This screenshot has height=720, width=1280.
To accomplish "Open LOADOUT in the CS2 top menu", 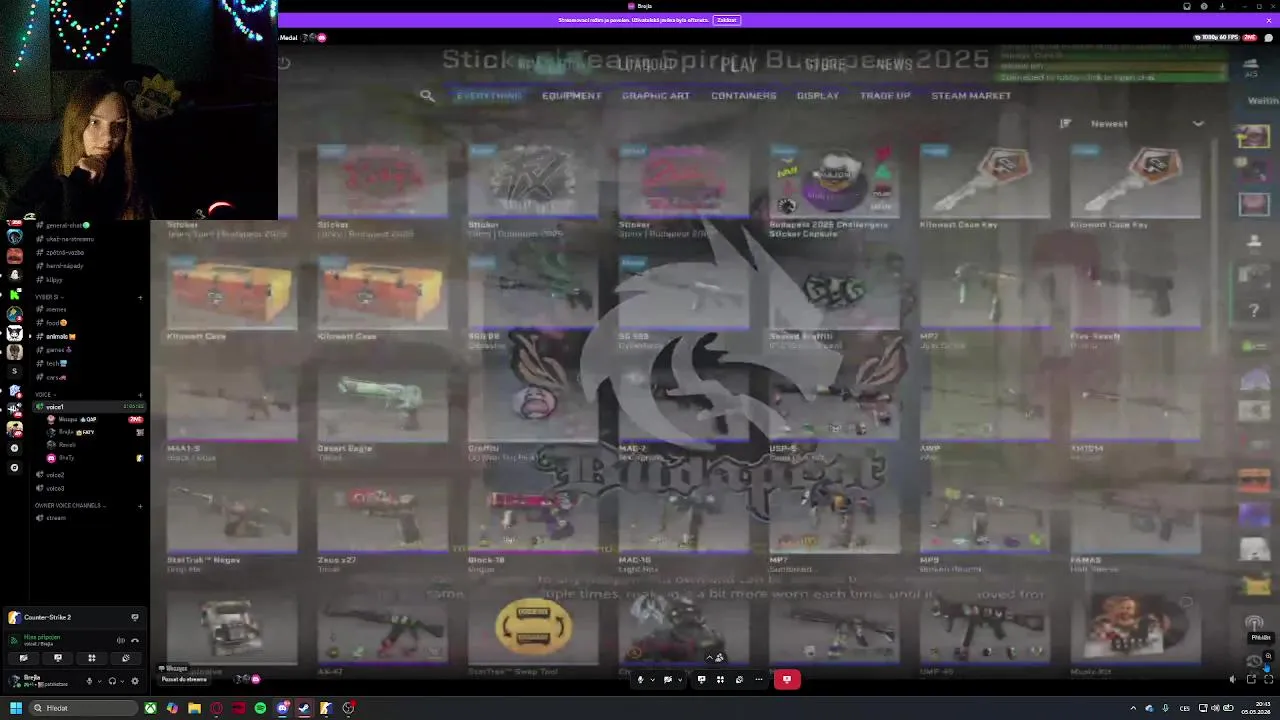I will 646,65.
